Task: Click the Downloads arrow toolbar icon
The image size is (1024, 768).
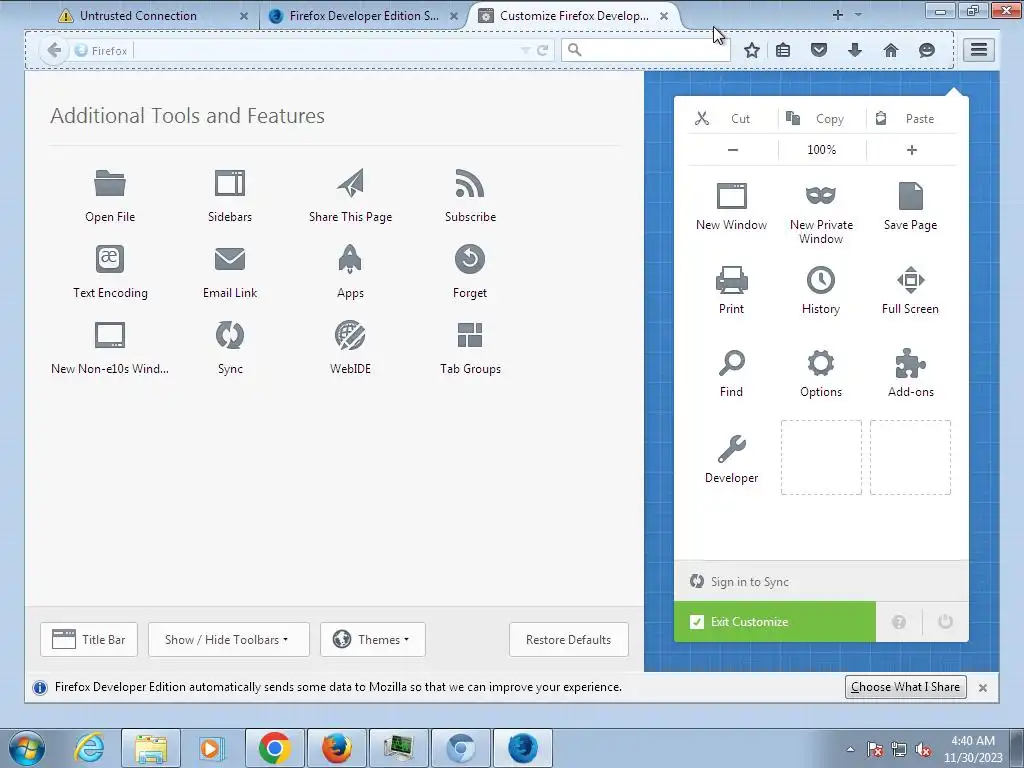Action: click(855, 50)
